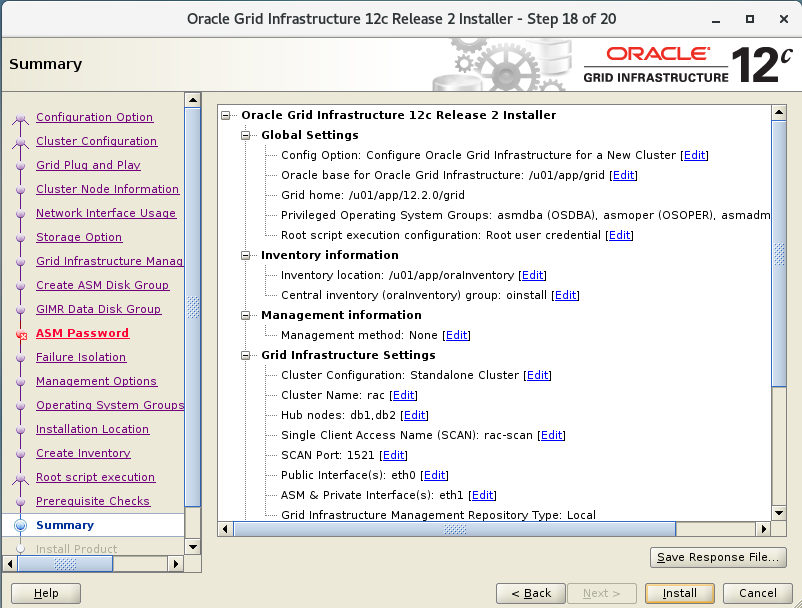Edit the Central inventory group
The image size is (802, 608).
pos(565,295)
